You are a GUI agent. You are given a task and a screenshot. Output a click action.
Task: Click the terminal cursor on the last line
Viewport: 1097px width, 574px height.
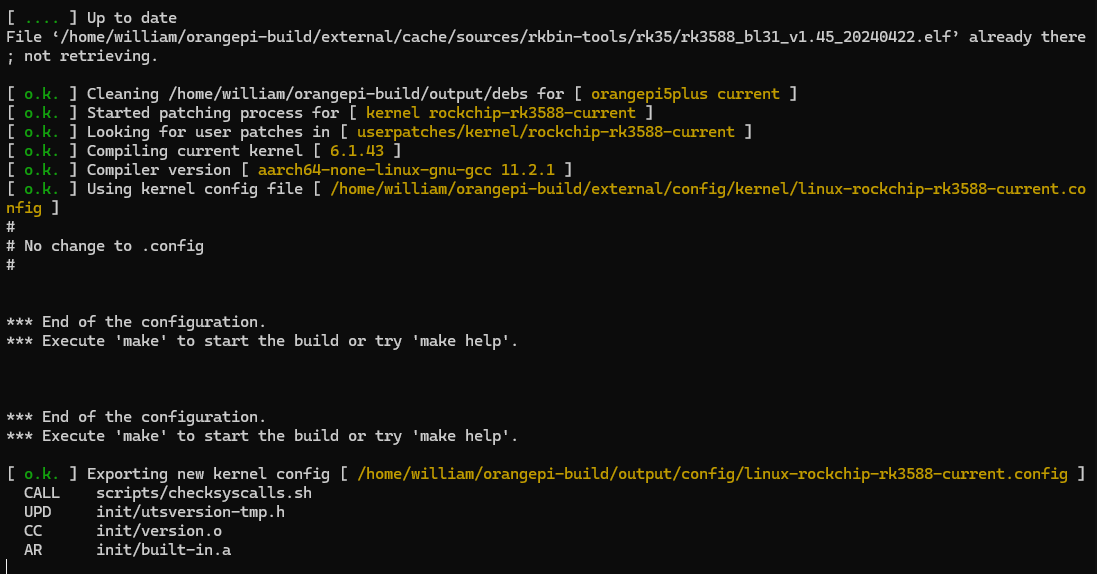[7, 566]
